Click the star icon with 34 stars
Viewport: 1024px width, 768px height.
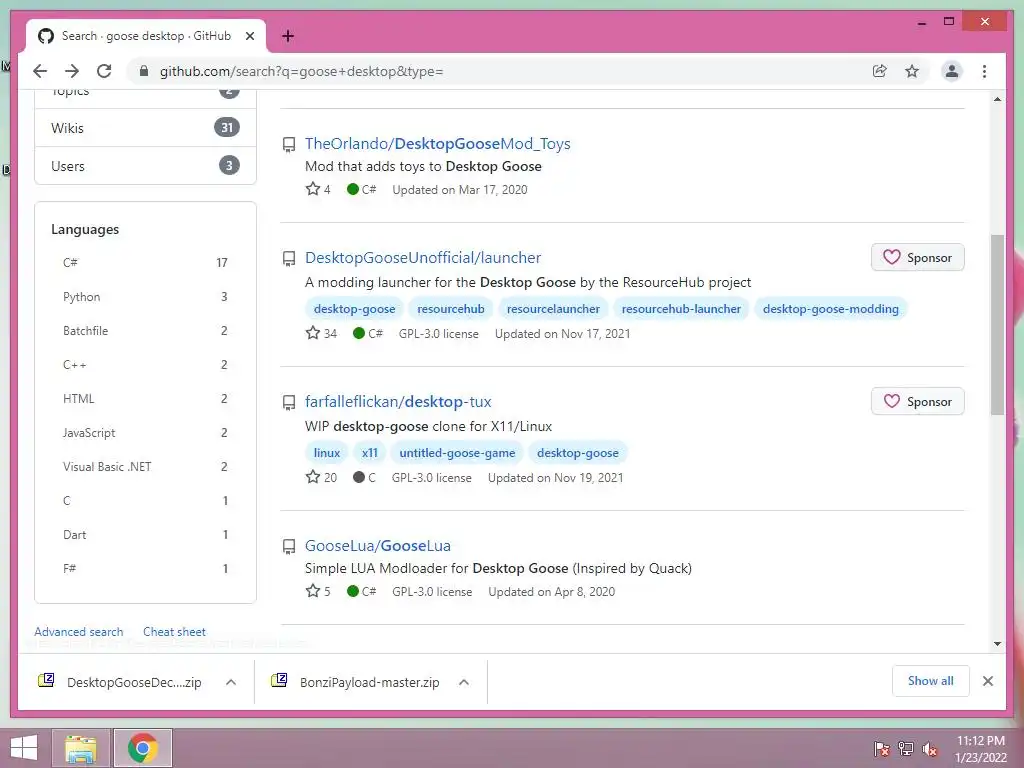pyautogui.click(x=313, y=333)
